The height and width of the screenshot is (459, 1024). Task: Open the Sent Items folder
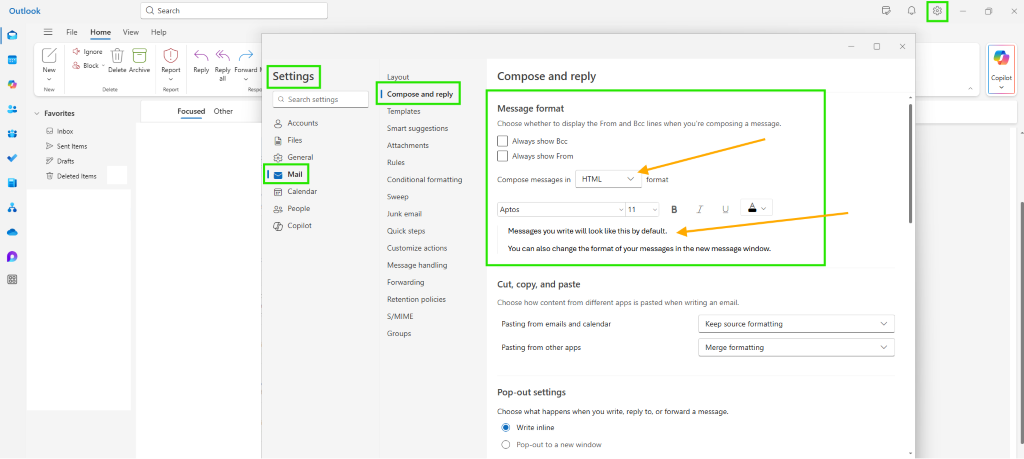pos(72,146)
